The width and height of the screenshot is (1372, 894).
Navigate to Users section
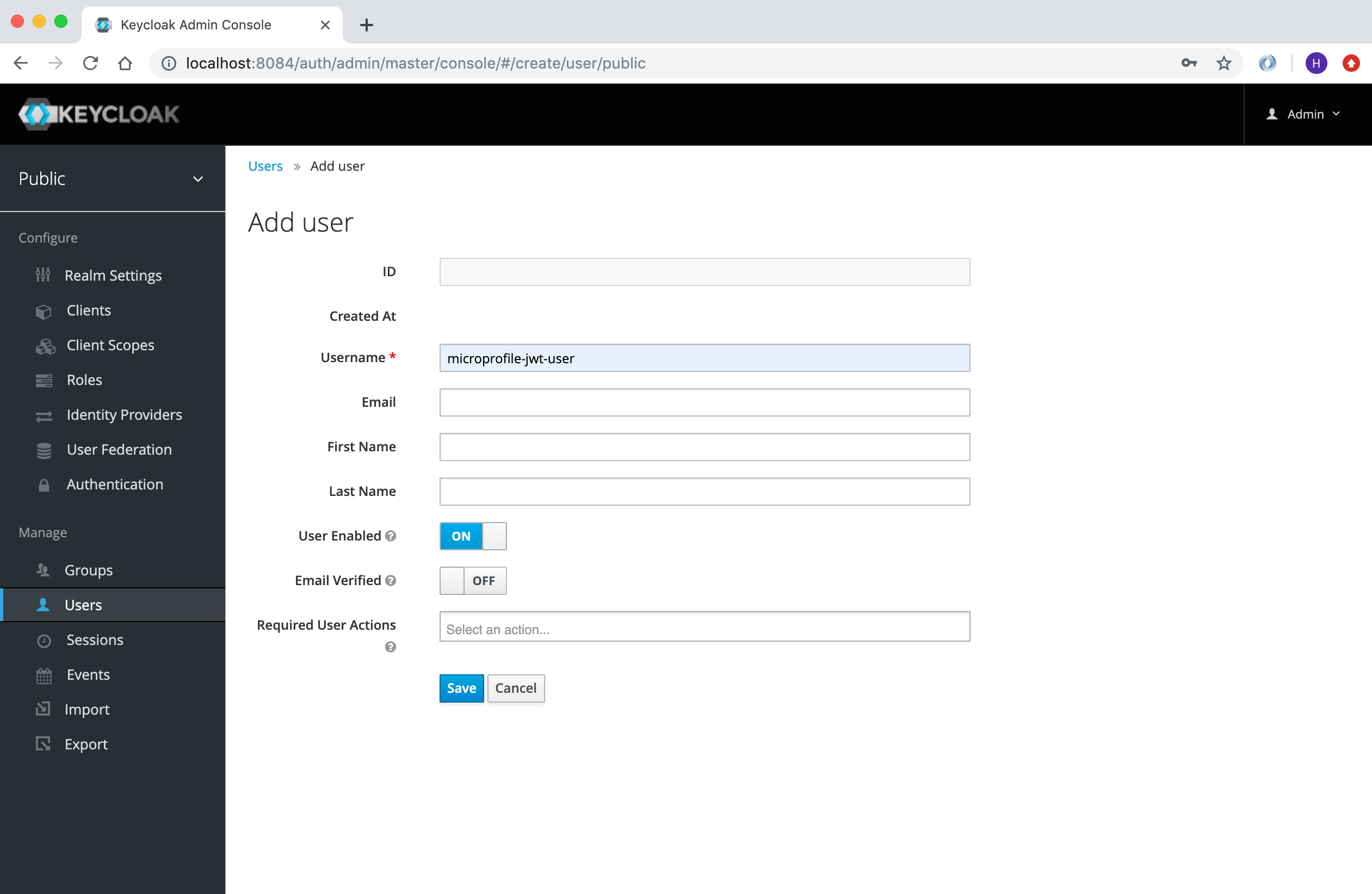pyautogui.click(x=83, y=604)
